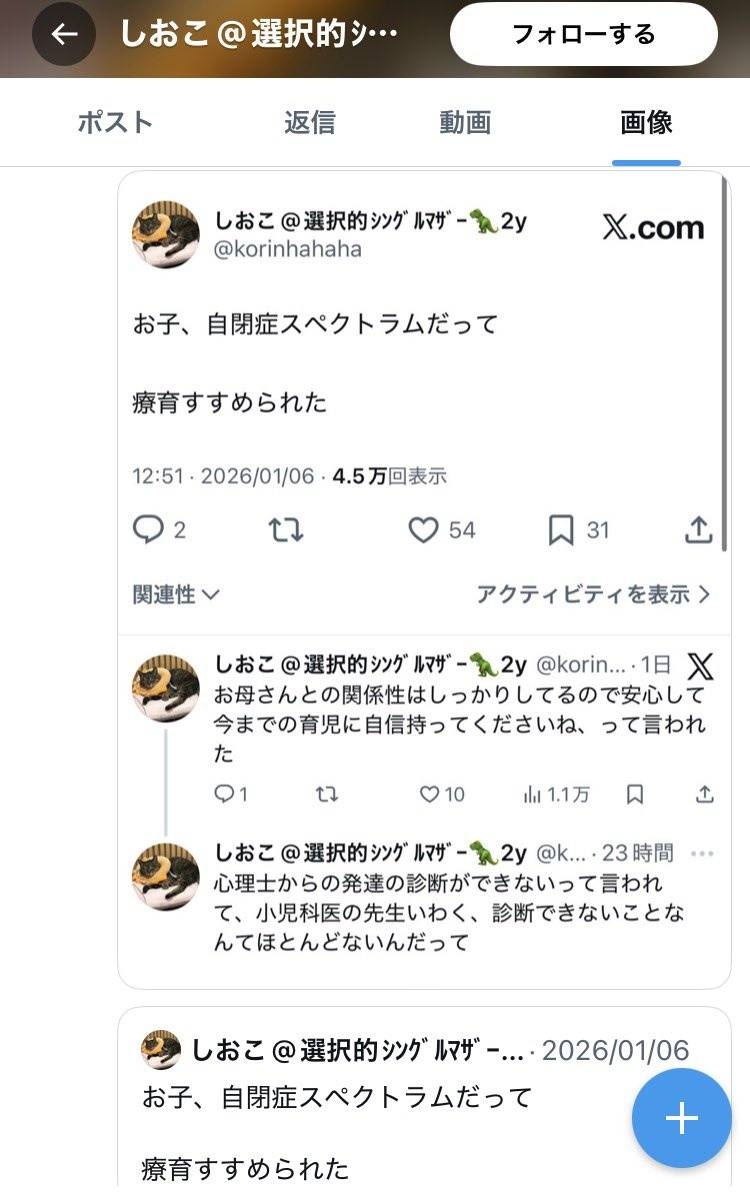Like the reply with 10 likes
Screen dimensions: 750x1200
click(430, 794)
